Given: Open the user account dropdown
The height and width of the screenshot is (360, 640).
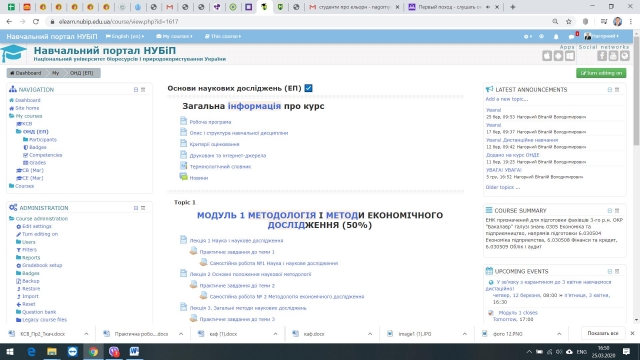Looking at the screenshot, I should click(x=602, y=36).
